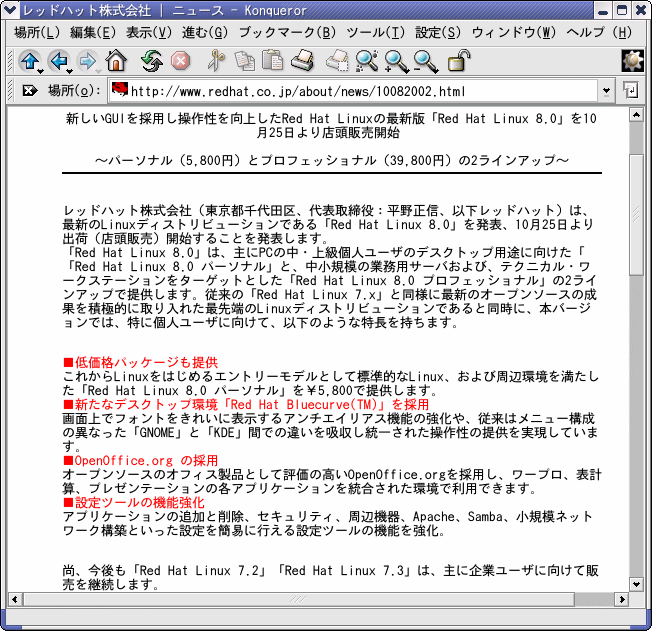Click the red heading about Red Hat Bluecurve(TM)
Viewport: 652px width, 631px height.
(x=246, y=404)
